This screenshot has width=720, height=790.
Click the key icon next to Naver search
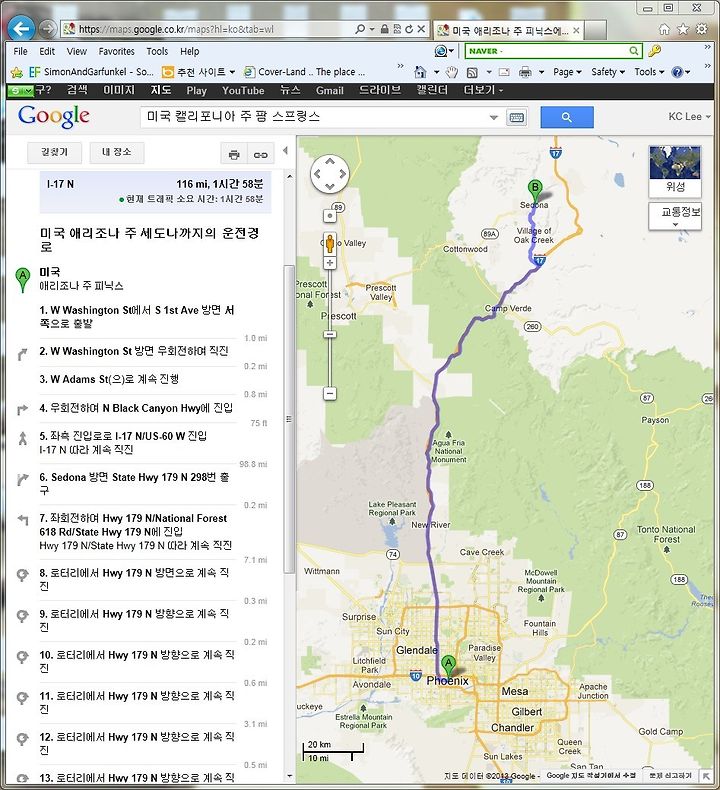pos(654,50)
